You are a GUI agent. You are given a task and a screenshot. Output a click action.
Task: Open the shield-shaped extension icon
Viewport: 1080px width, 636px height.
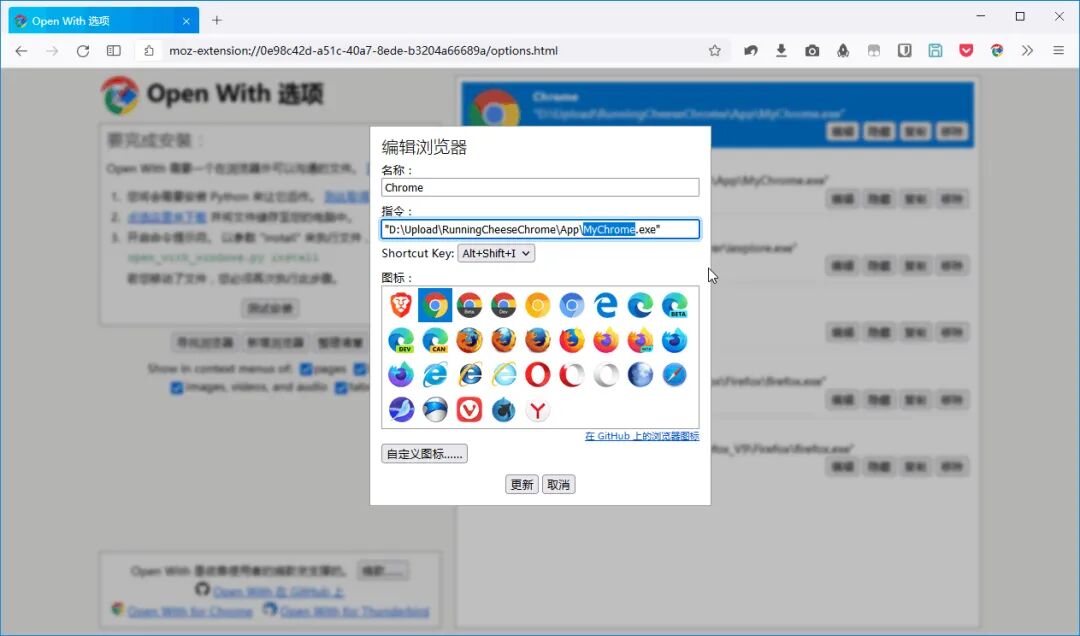[904, 50]
